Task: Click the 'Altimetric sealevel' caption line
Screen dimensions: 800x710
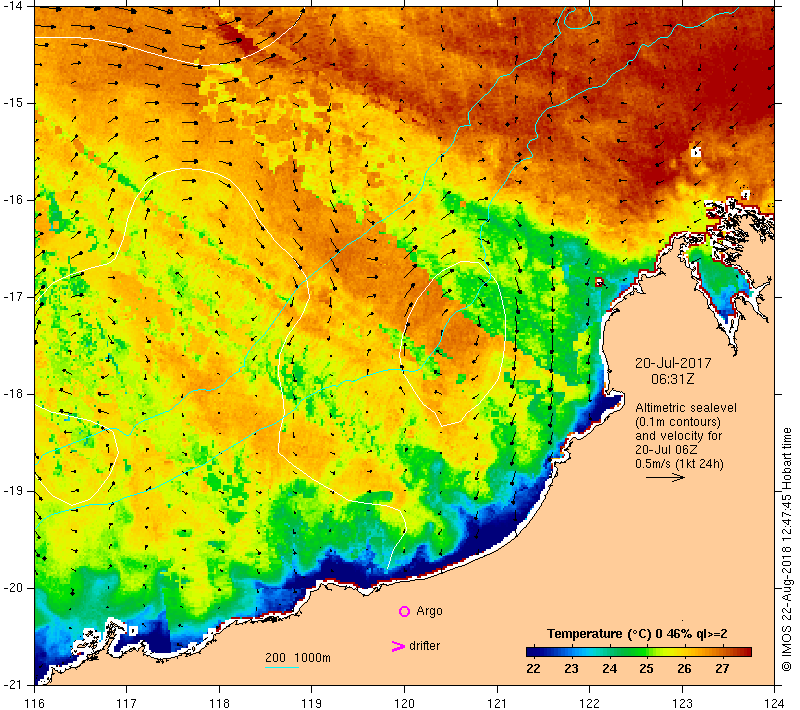Action: click(686, 408)
